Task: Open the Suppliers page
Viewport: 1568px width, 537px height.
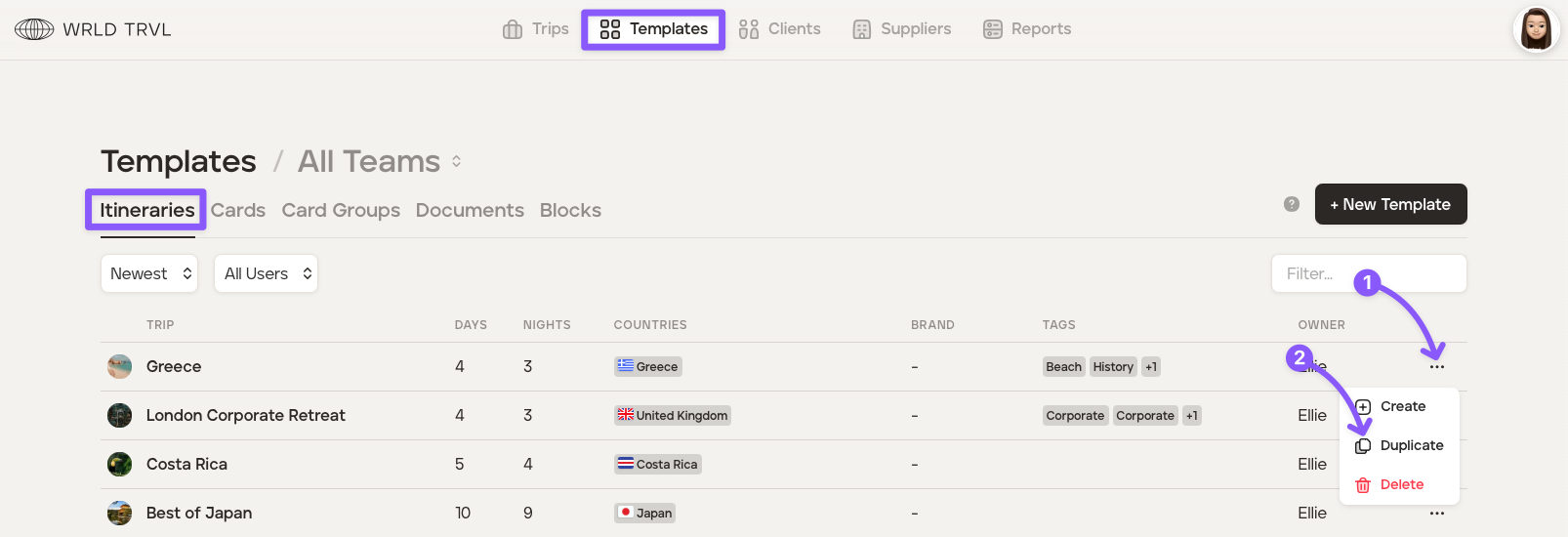Action: [x=901, y=29]
